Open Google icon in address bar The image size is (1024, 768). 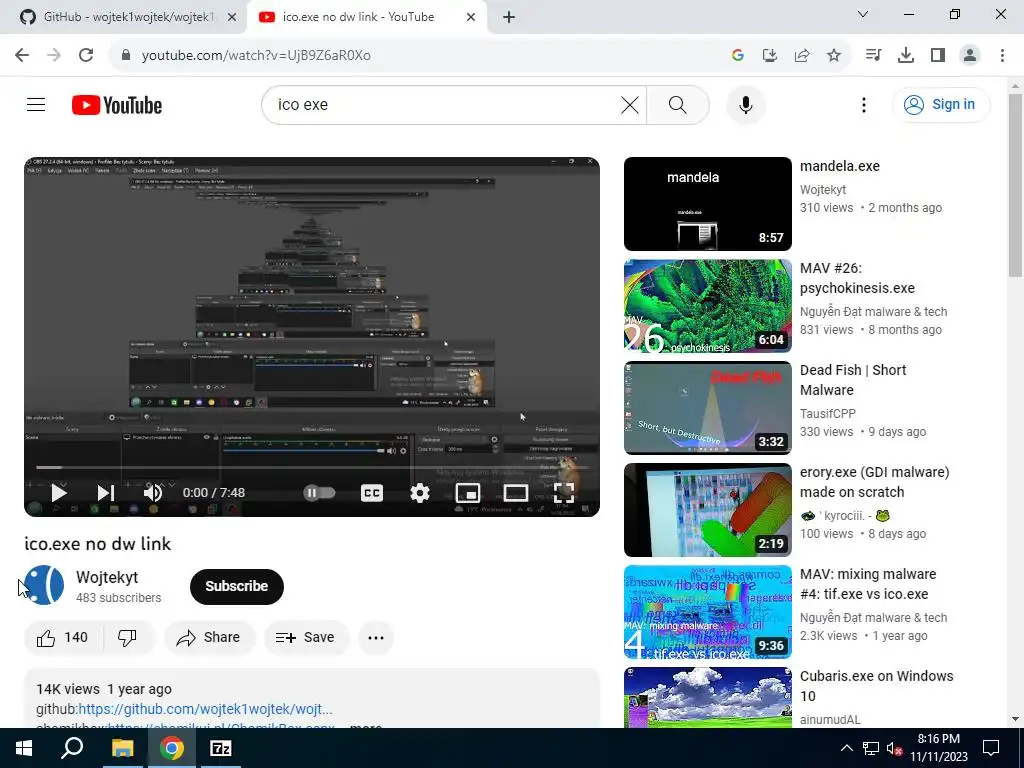click(x=738, y=55)
